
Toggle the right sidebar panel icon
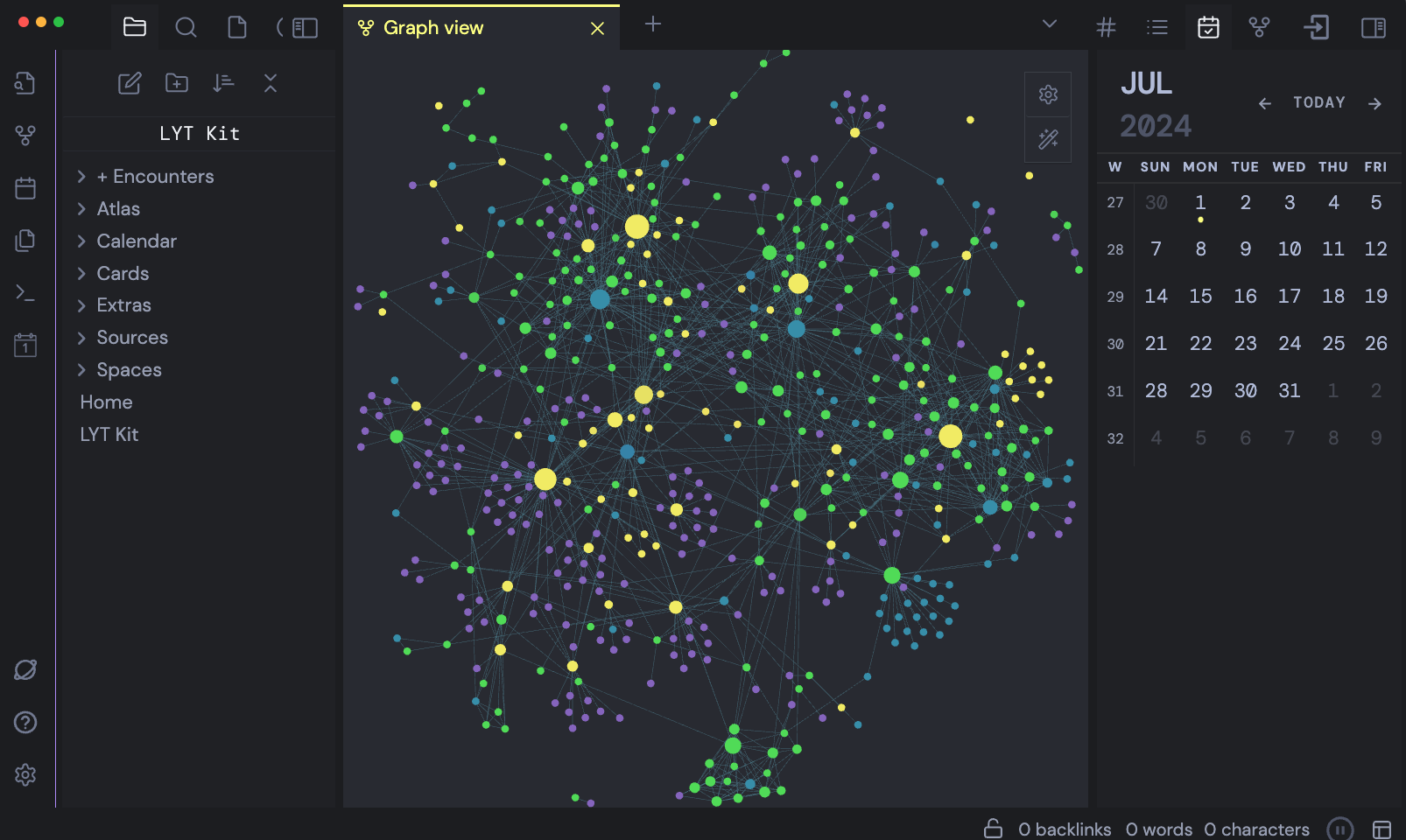(1374, 28)
